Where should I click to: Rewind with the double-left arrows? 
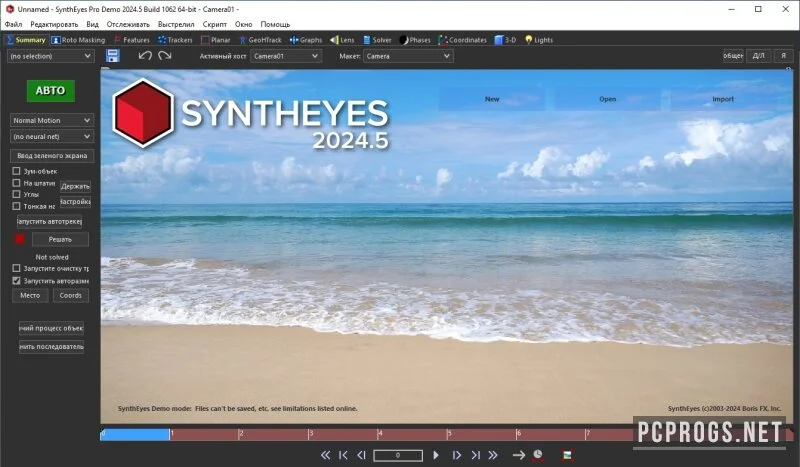[325, 455]
